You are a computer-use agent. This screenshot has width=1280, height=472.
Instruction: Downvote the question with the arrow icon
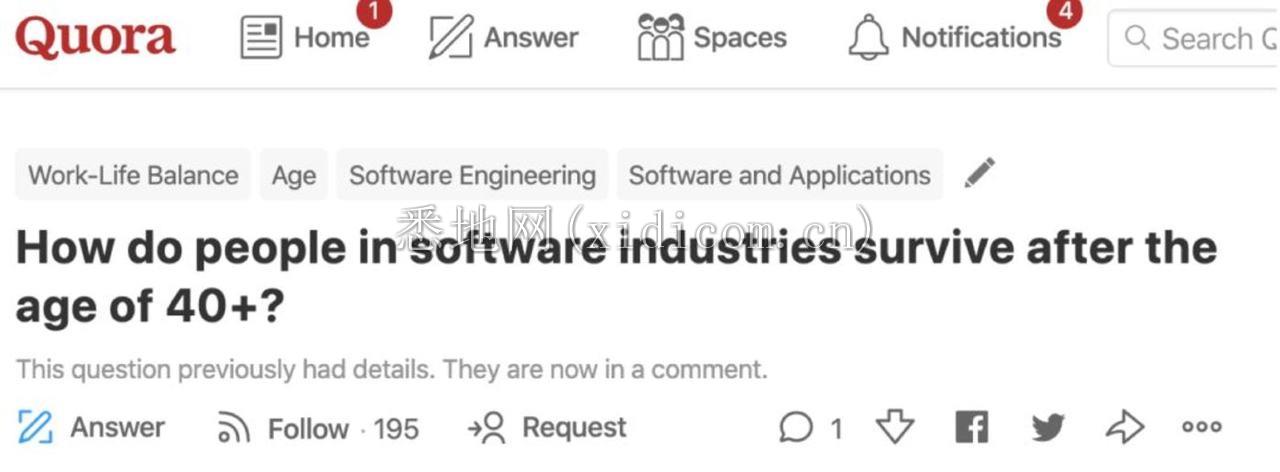[895, 428]
